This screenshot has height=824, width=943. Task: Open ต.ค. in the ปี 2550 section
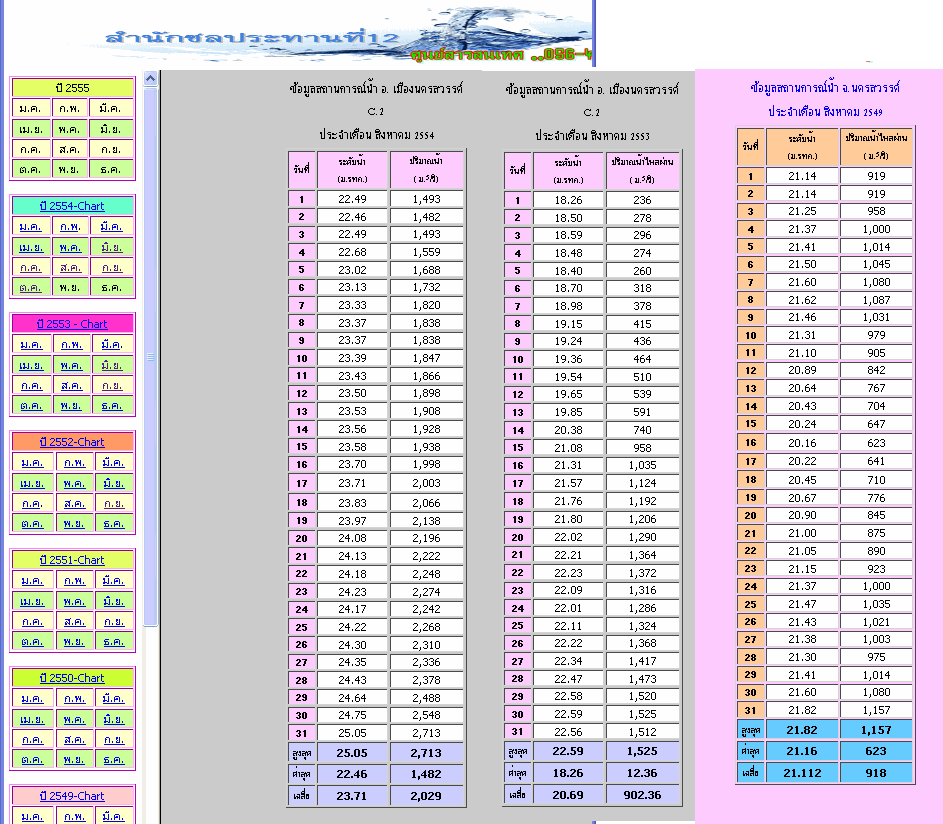point(32,760)
